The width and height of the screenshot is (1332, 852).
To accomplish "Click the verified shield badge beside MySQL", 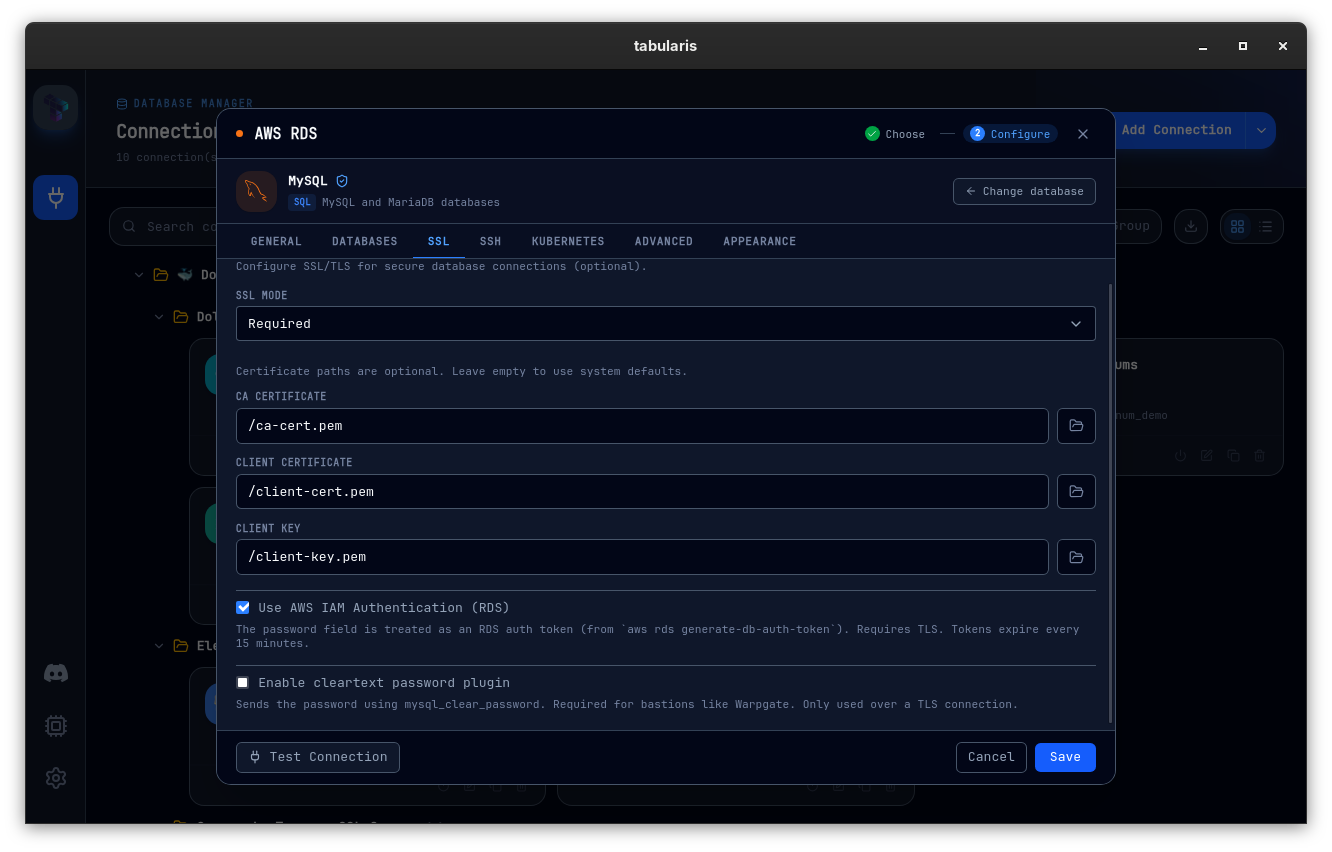I will [342, 181].
